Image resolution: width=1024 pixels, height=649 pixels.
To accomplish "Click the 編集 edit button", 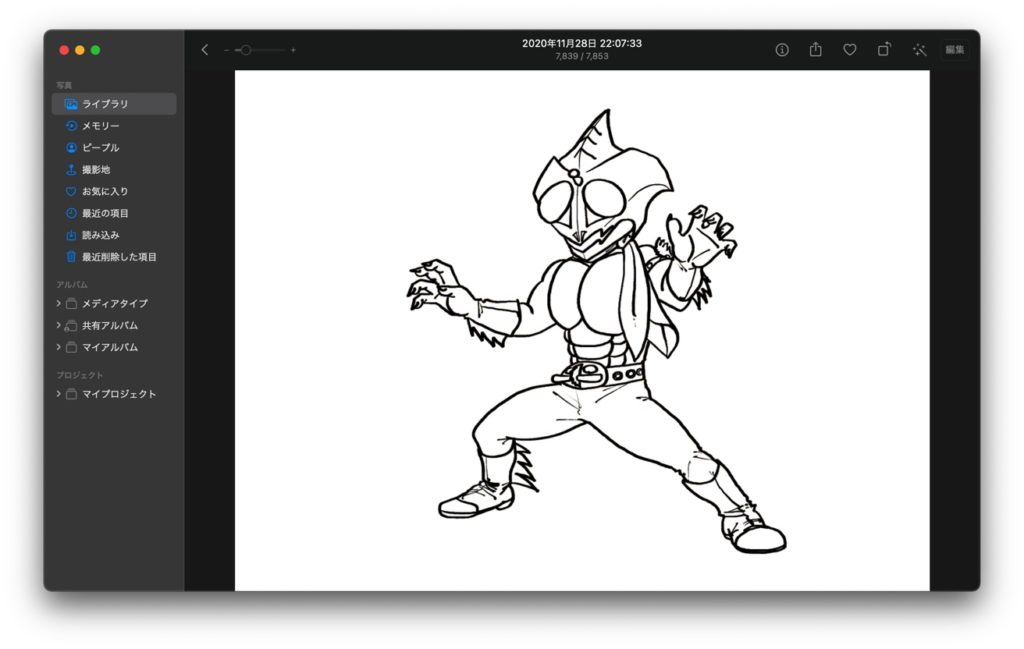I will coord(954,50).
